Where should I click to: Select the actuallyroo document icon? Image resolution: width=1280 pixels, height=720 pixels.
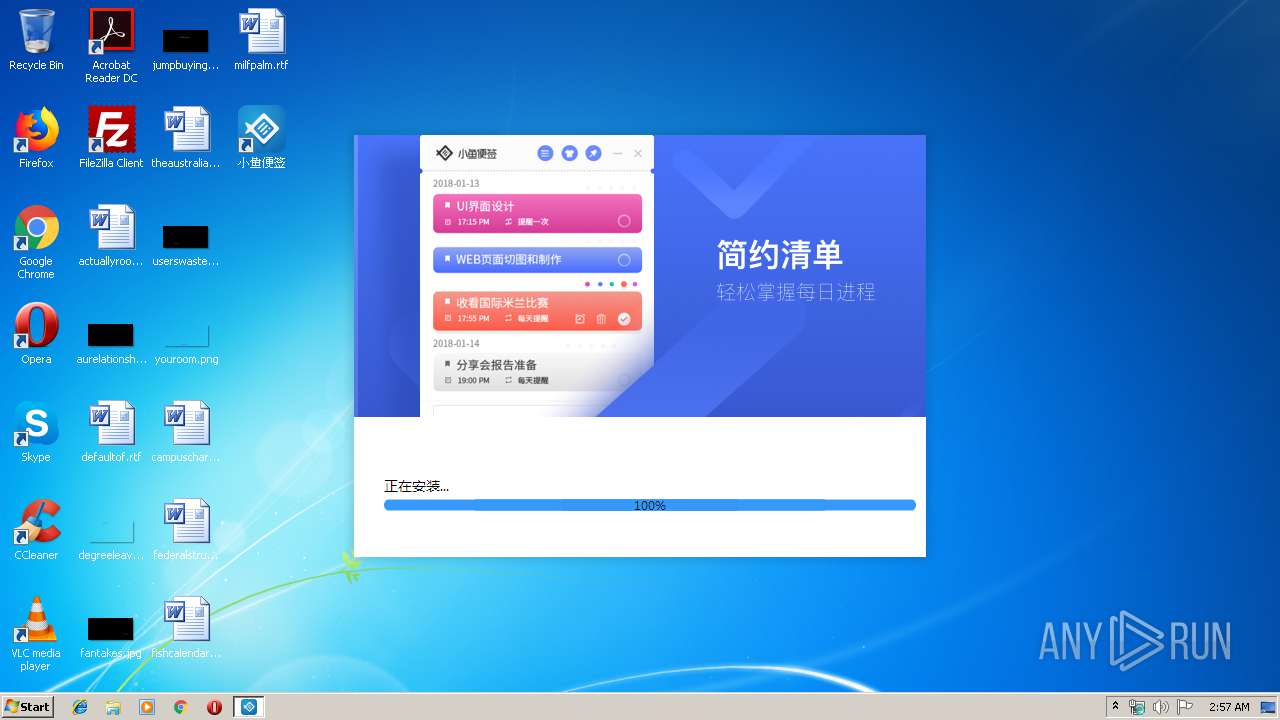[111, 236]
